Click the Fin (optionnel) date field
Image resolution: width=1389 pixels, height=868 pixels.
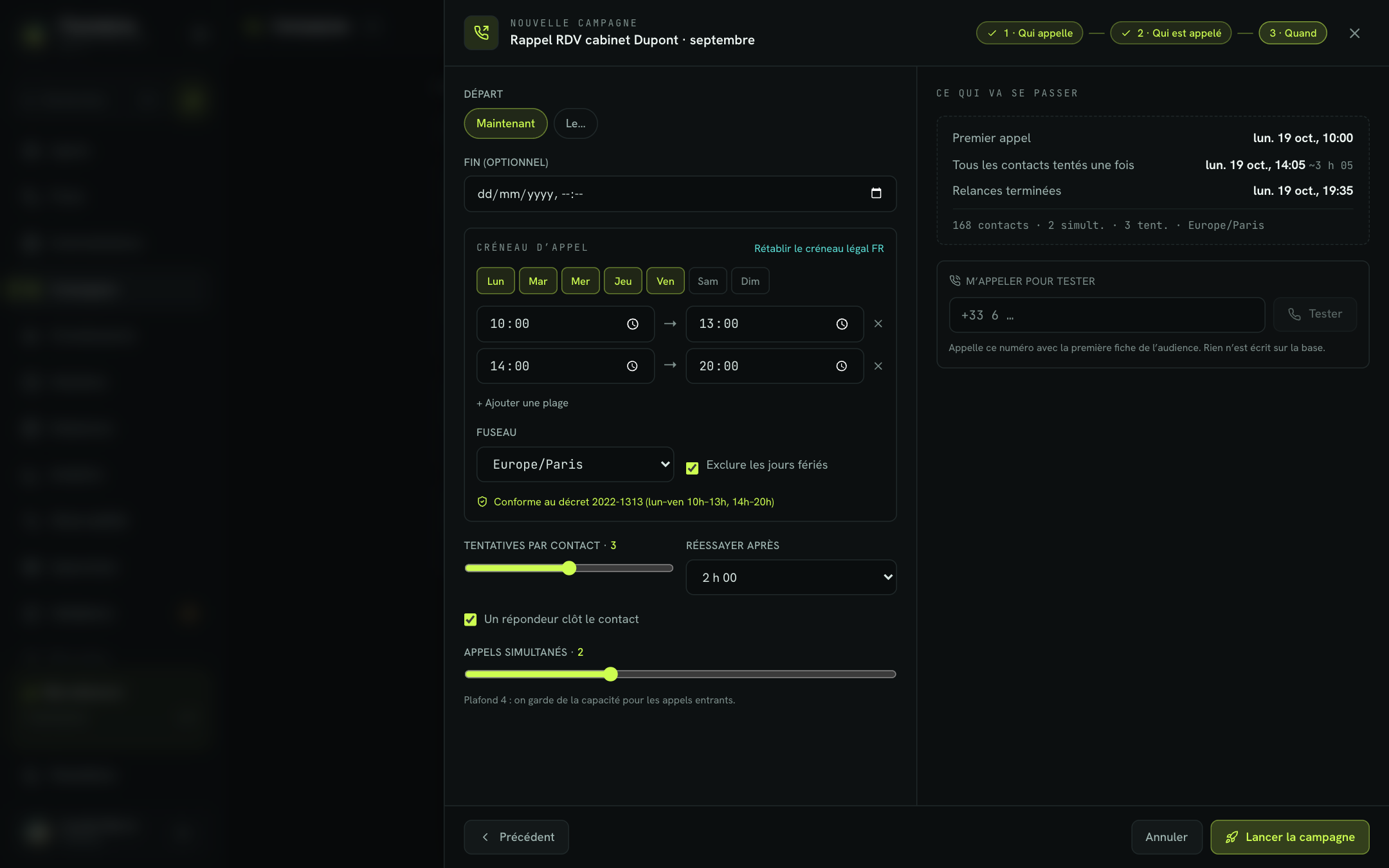(680, 194)
